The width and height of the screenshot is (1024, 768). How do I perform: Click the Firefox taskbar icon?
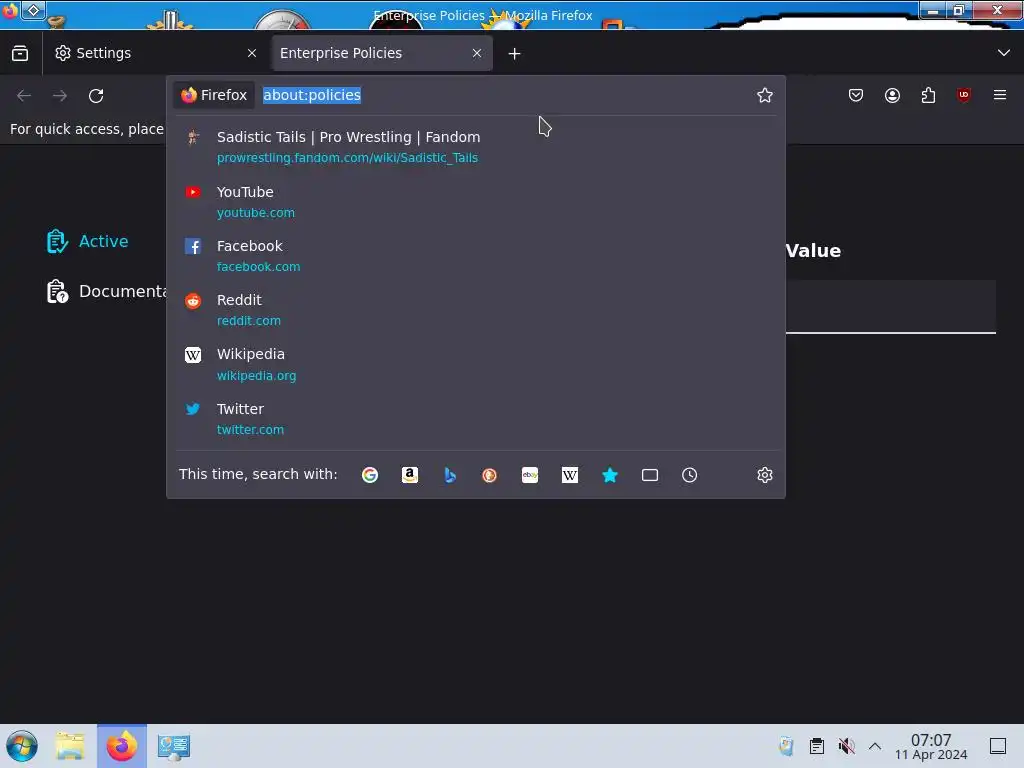[x=122, y=746]
